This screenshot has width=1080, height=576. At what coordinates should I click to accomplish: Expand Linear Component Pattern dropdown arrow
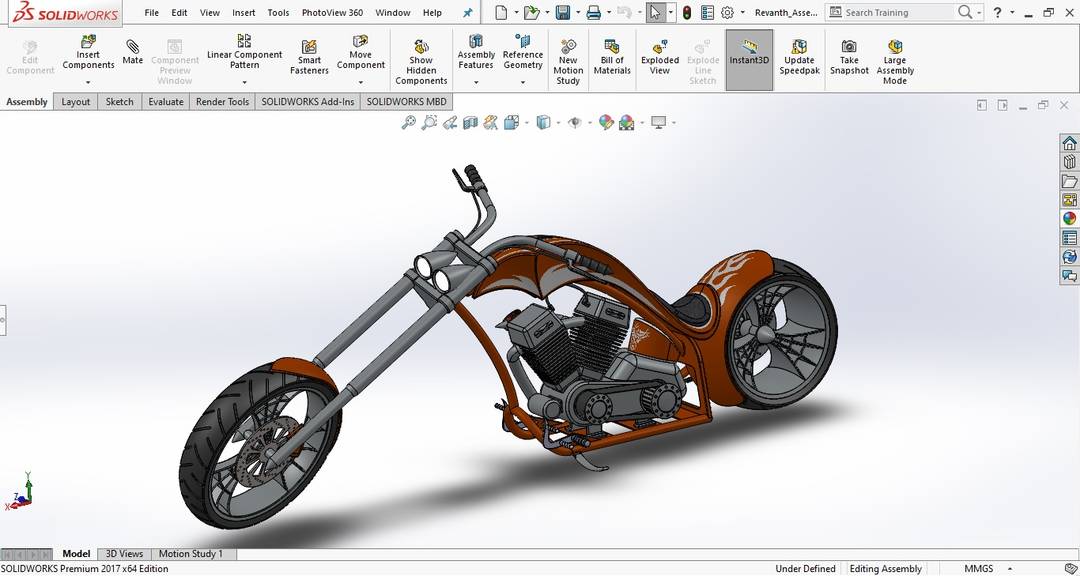click(x=245, y=82)
